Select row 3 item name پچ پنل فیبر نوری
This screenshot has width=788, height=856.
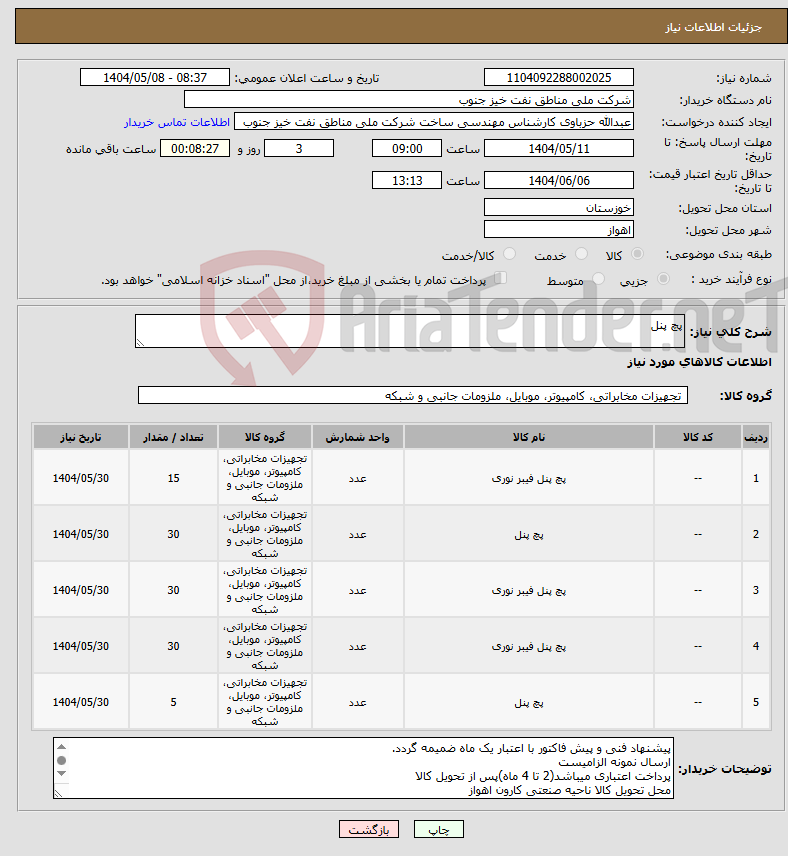[x=529, y=590]
